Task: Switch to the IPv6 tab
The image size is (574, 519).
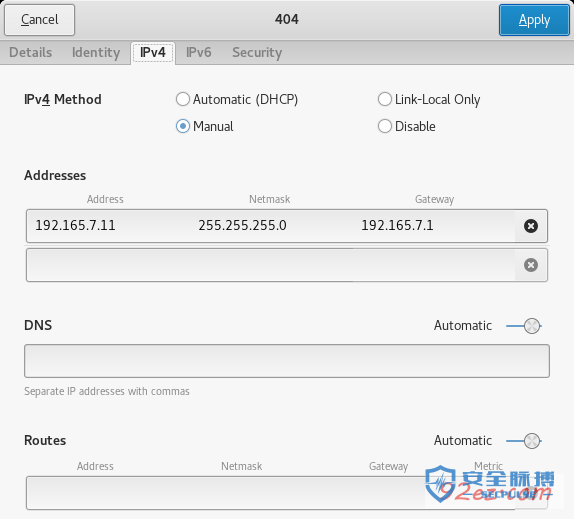Action: tap(198, 52)
